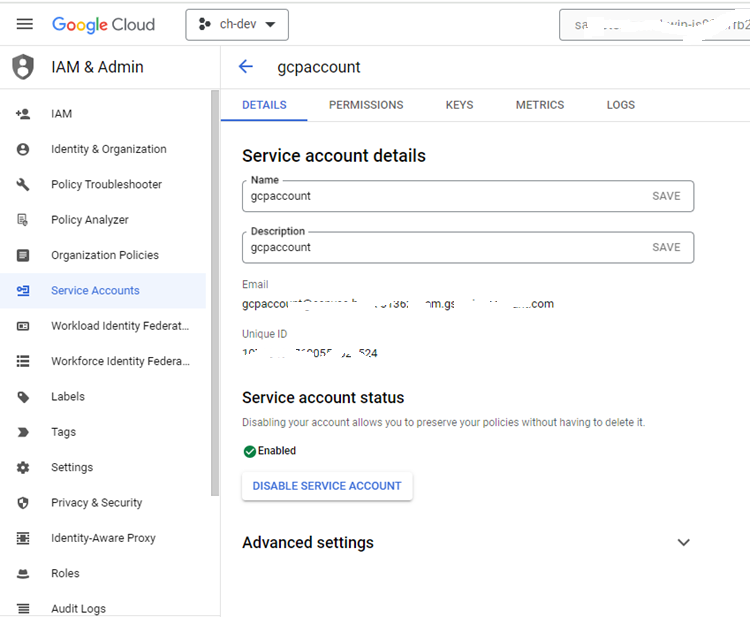This screenshot has height=617, width=750.
Task: Expand the Advanced settings section
Action: click(683, 543)
